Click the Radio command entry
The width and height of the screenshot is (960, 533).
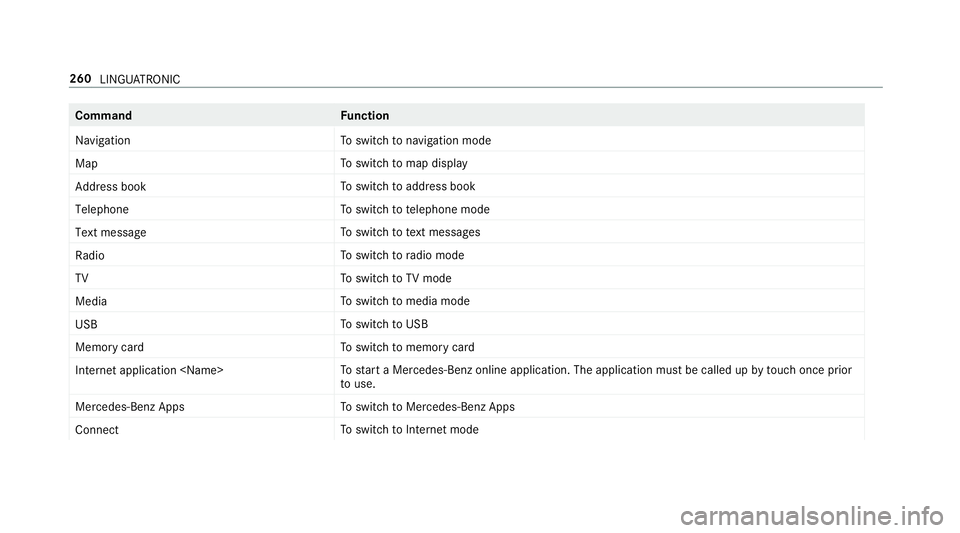[x=90, y=255]
